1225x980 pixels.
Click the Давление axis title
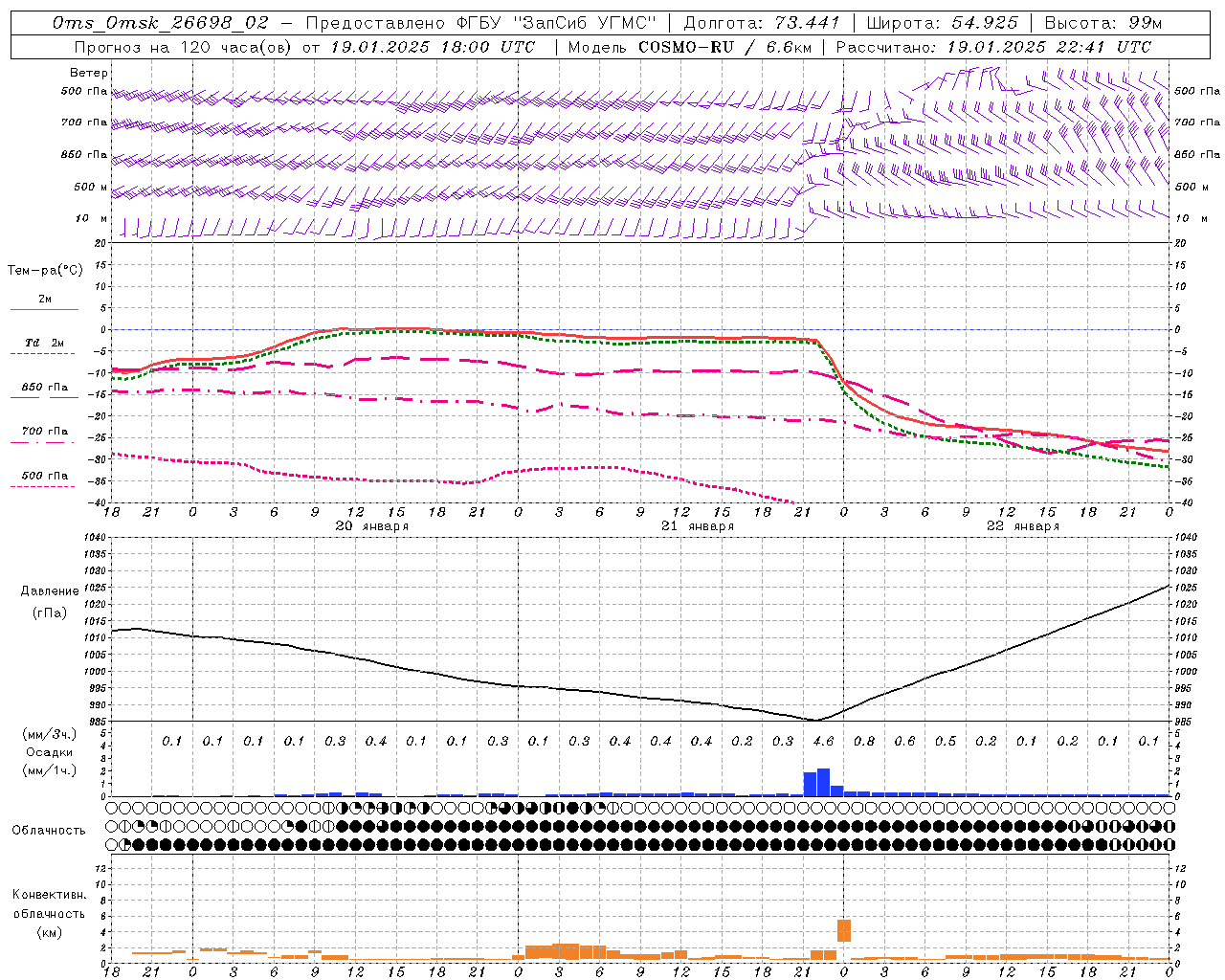(x=50, y=591)
